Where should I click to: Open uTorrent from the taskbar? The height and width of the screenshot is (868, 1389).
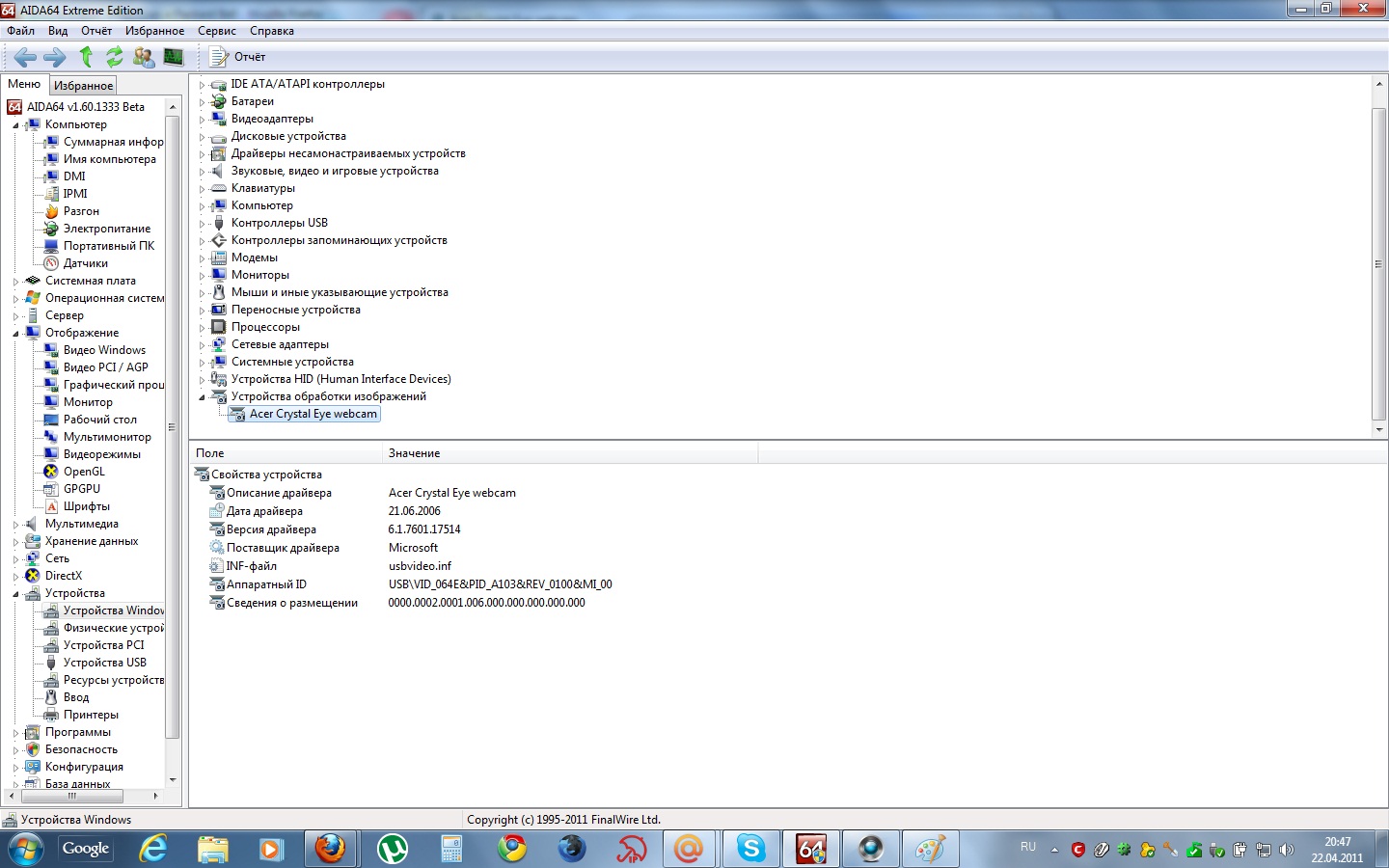tap(392, 849)
